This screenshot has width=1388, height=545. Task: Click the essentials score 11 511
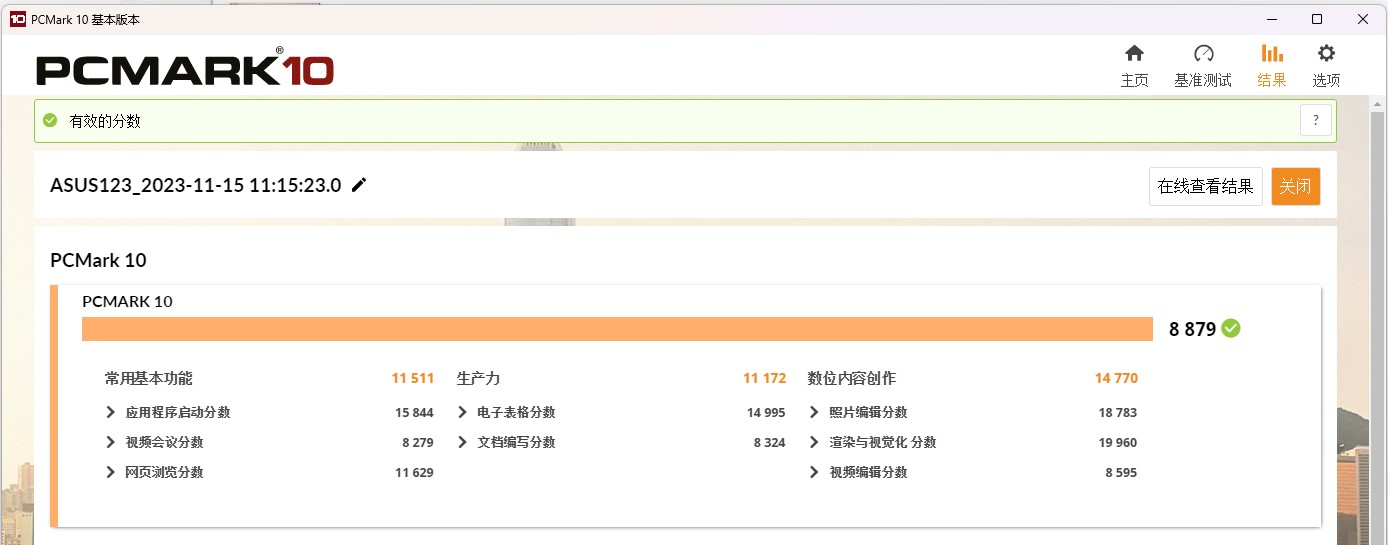click(413, 378)
